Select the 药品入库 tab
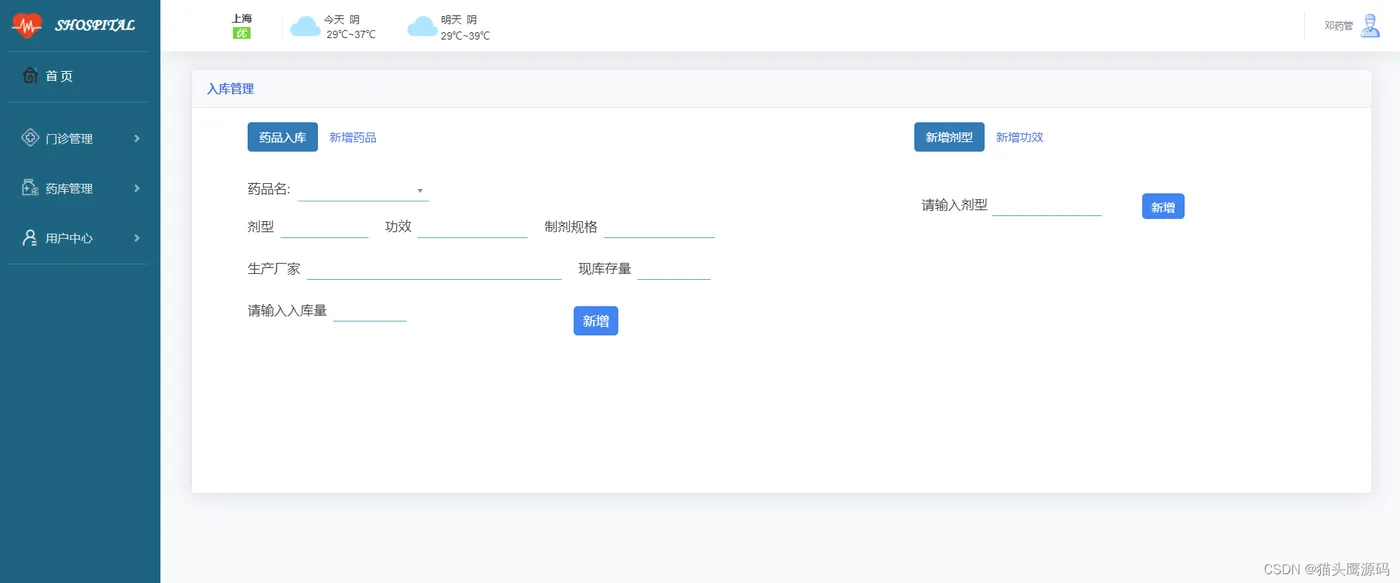Viewport: 1400px width, 583px height. [283, 137]
